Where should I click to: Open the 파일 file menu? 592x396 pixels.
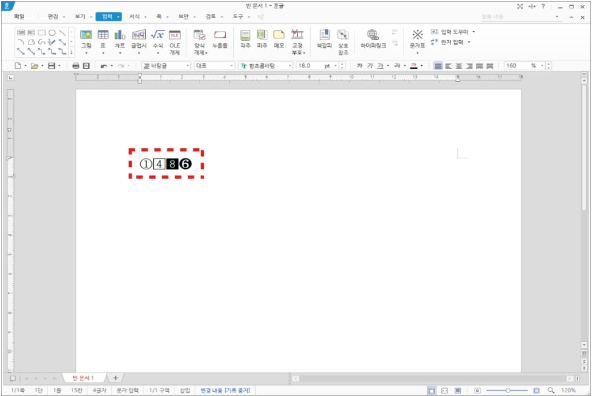[x=19, y=17]
